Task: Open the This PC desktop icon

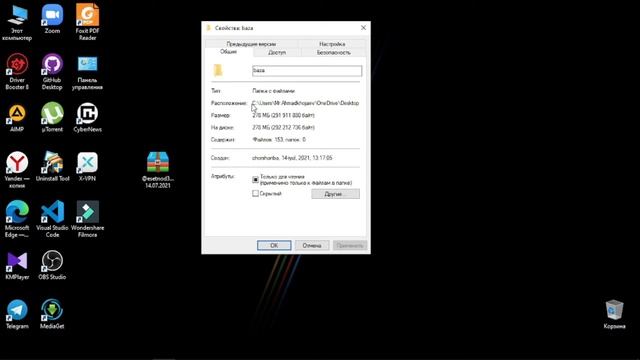Action: [17, 23]
